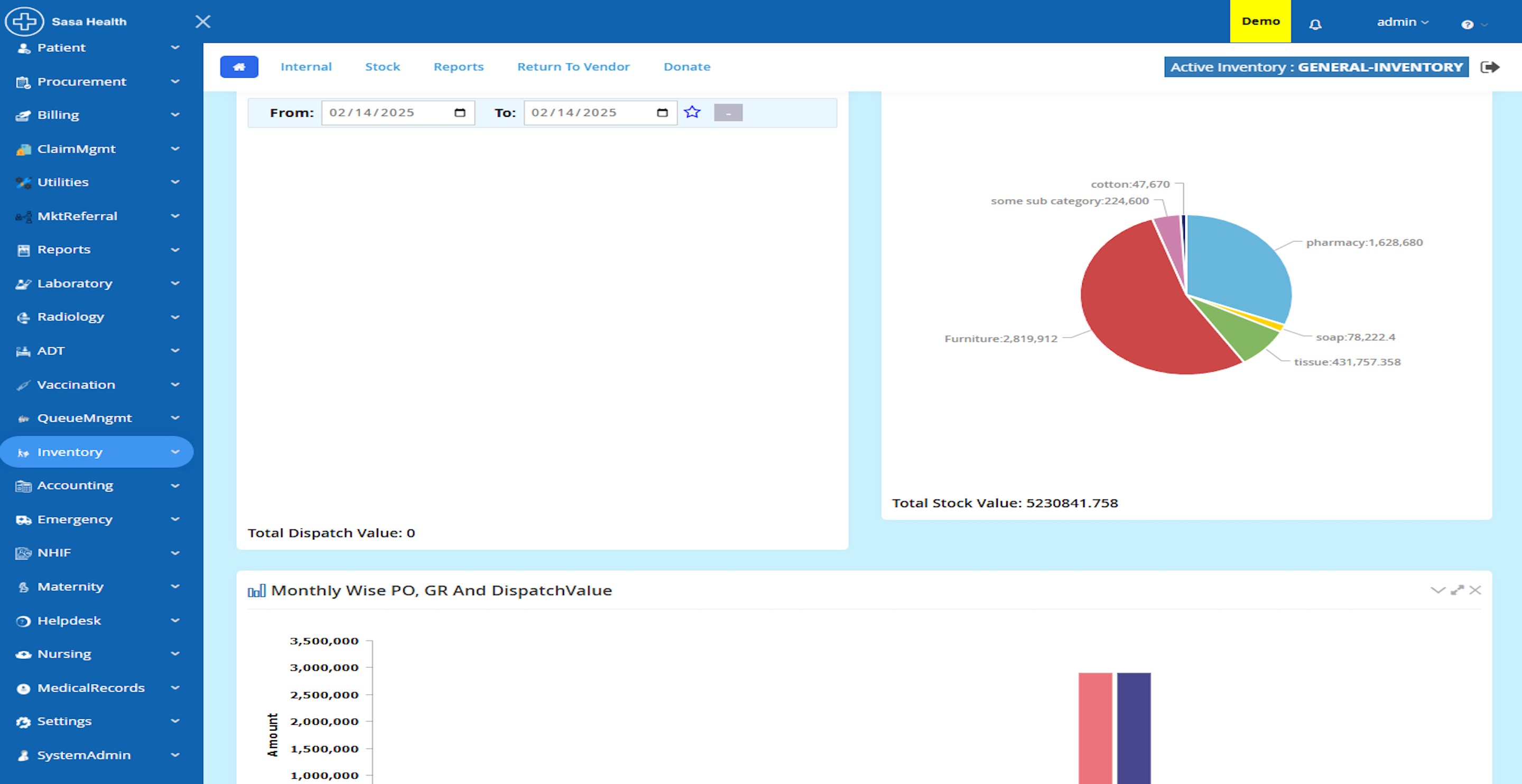
Task: Open the Internal tab
Action: tap(306, 67)
